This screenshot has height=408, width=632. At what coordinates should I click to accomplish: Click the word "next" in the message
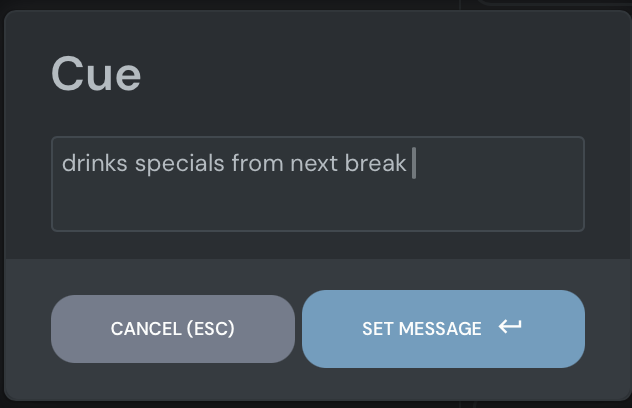tap(314, 163)
